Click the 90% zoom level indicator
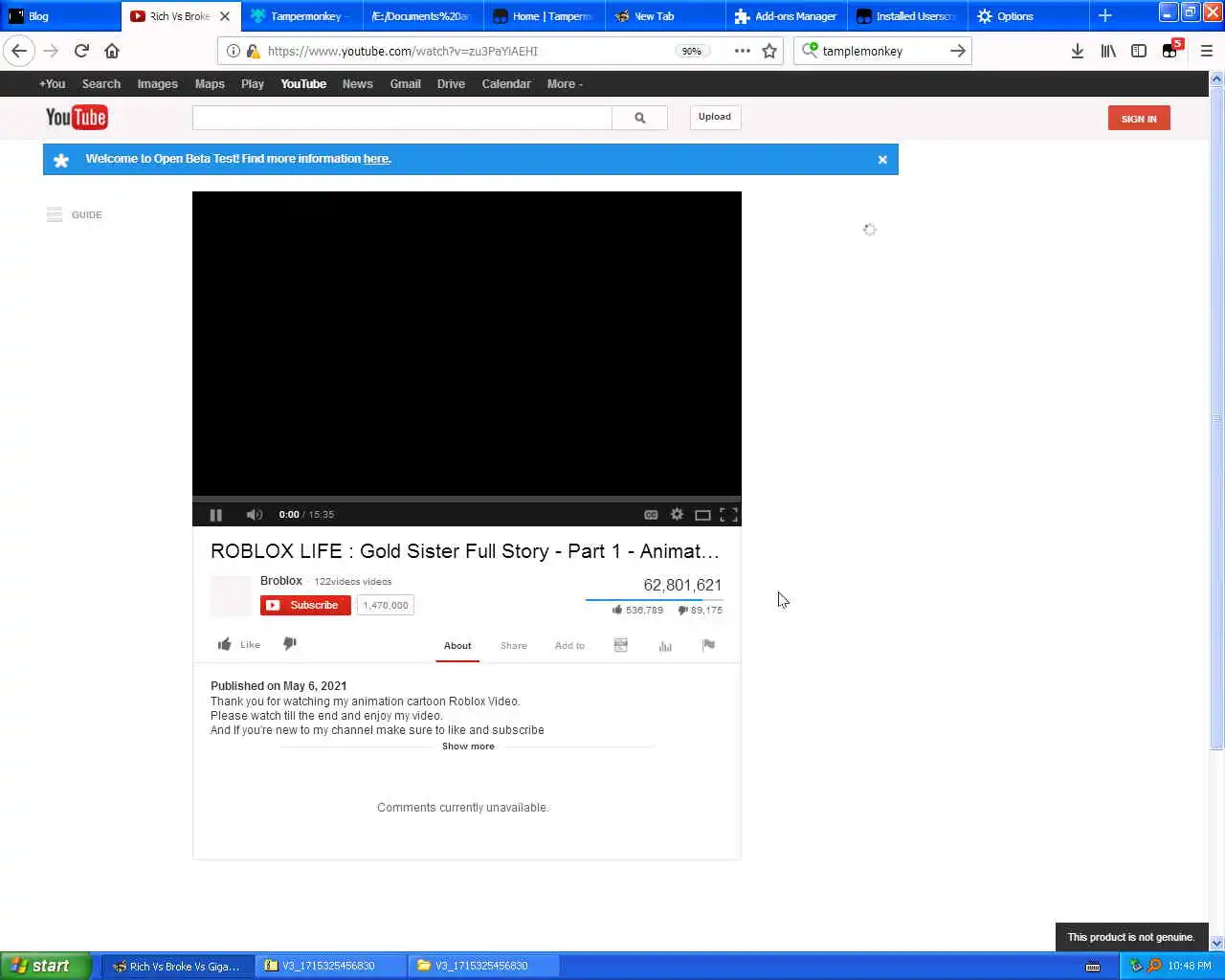The image size is (1225, 980). coord(691,51)
